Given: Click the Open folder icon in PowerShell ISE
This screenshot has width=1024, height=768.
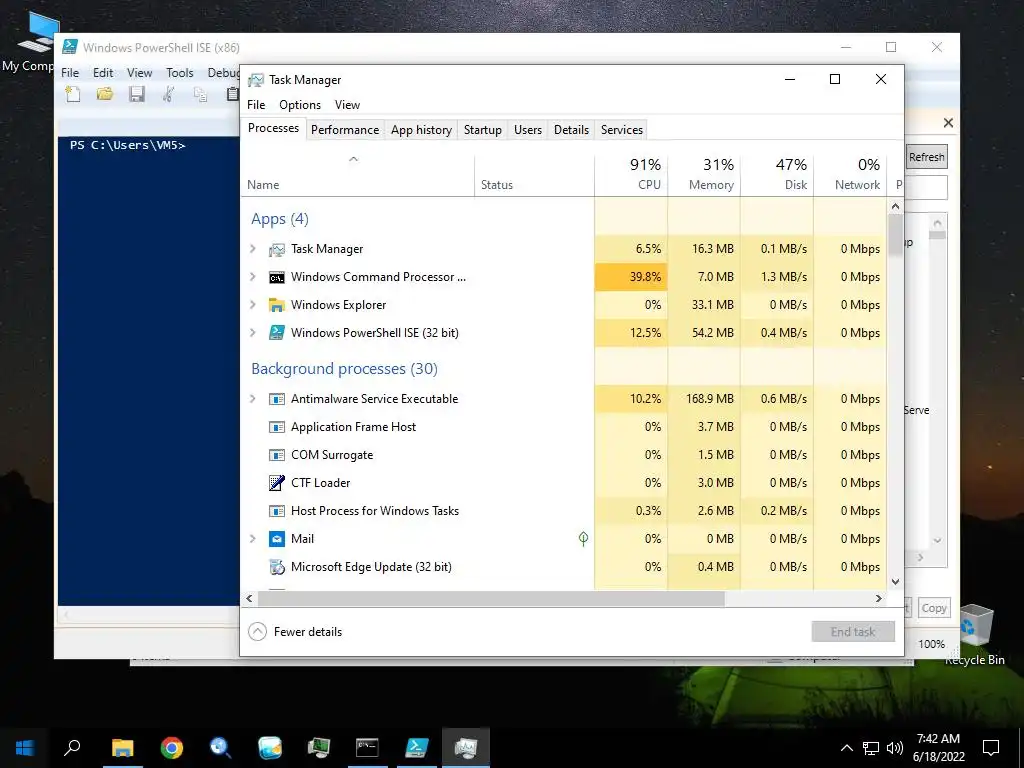Looking at the screenshot, I should tap(104, 95).
